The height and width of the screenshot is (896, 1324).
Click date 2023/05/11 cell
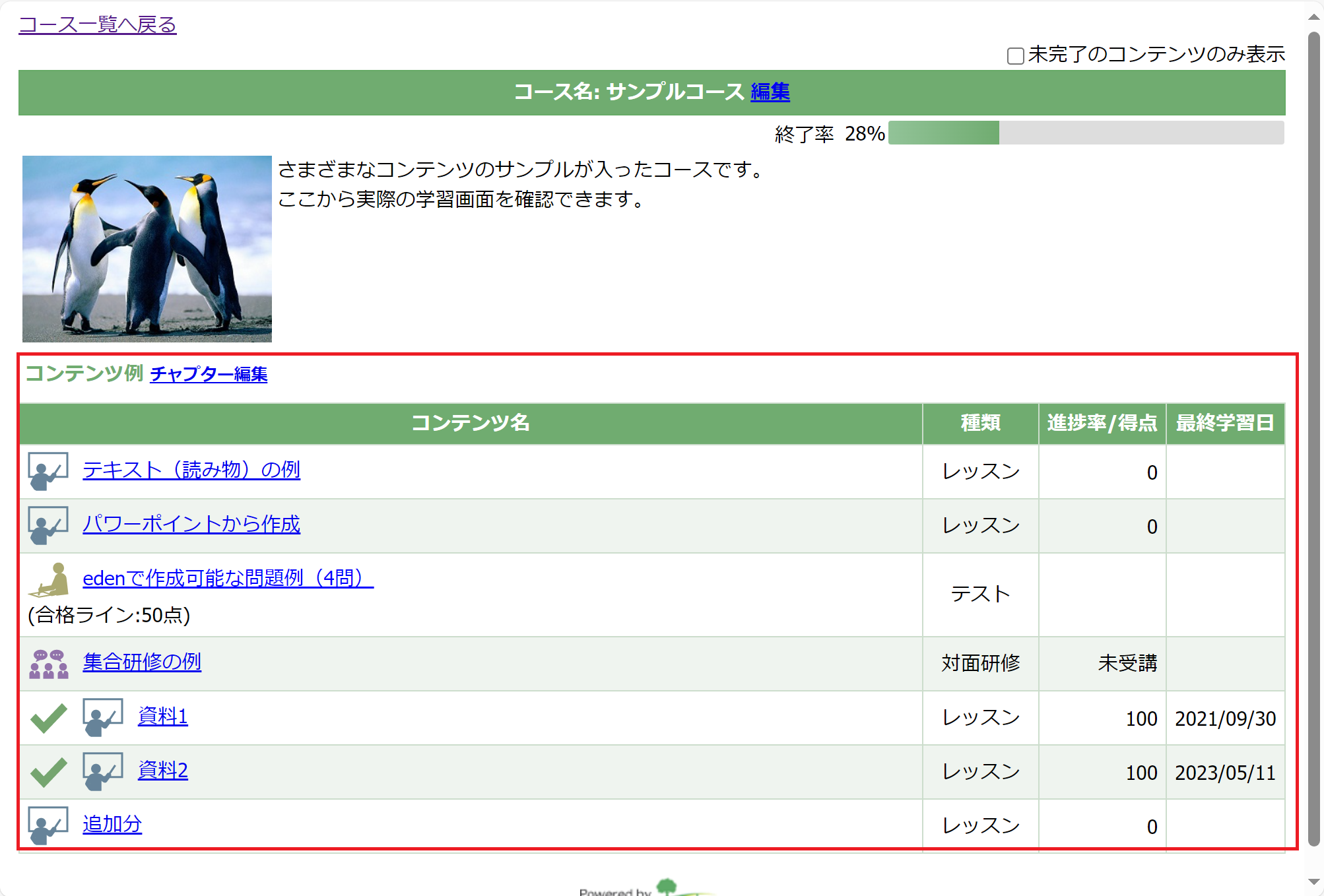click(x=1225, y=773)
